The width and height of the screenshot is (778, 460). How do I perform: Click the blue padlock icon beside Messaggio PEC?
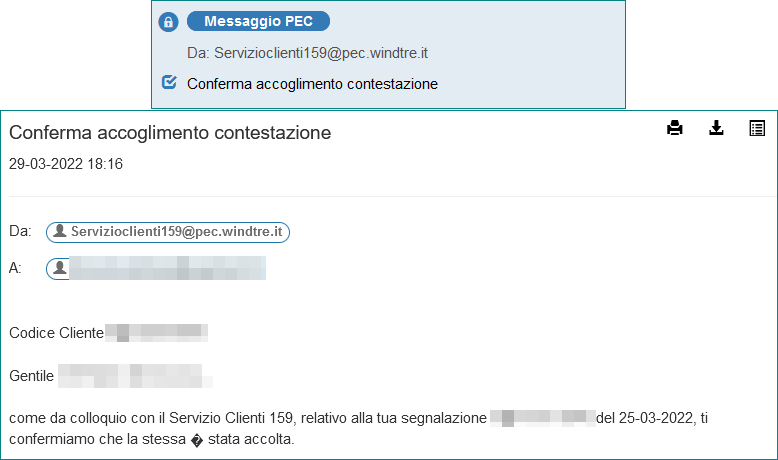click(168, 22)
